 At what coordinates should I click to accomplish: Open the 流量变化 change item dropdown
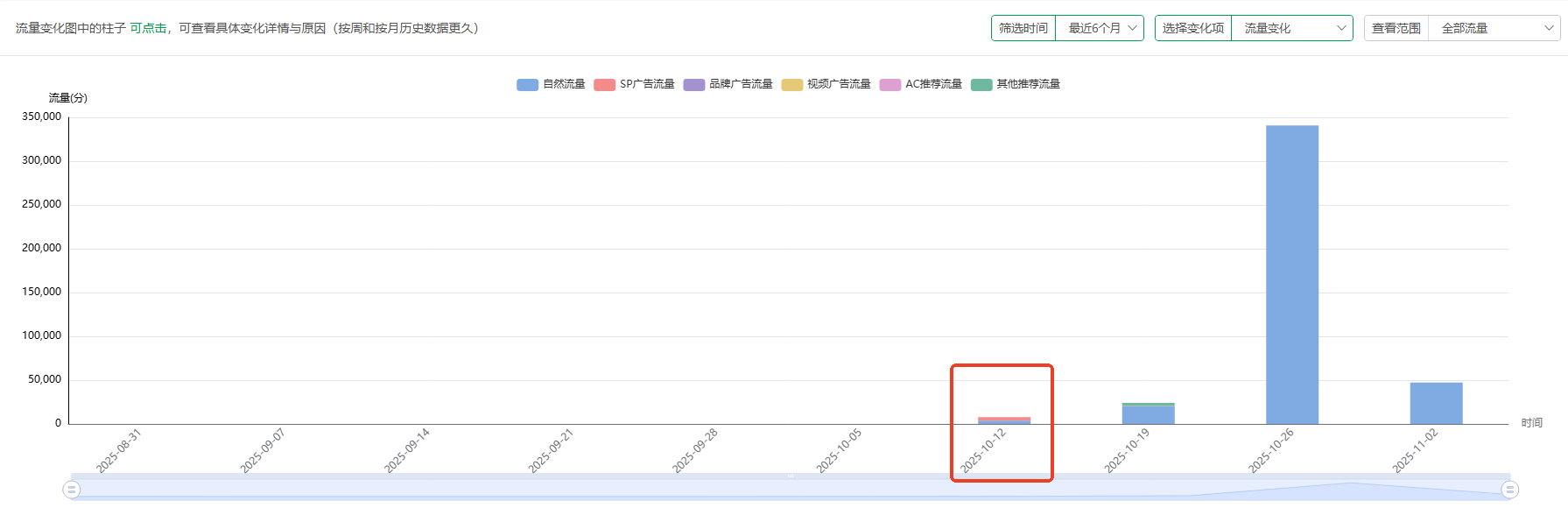tap(1292, 28)
